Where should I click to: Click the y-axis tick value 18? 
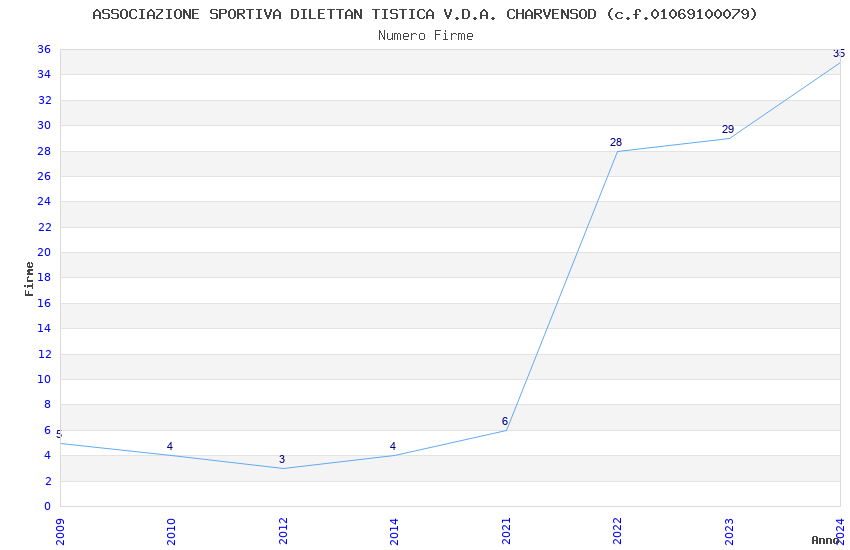tap(44, 277)
